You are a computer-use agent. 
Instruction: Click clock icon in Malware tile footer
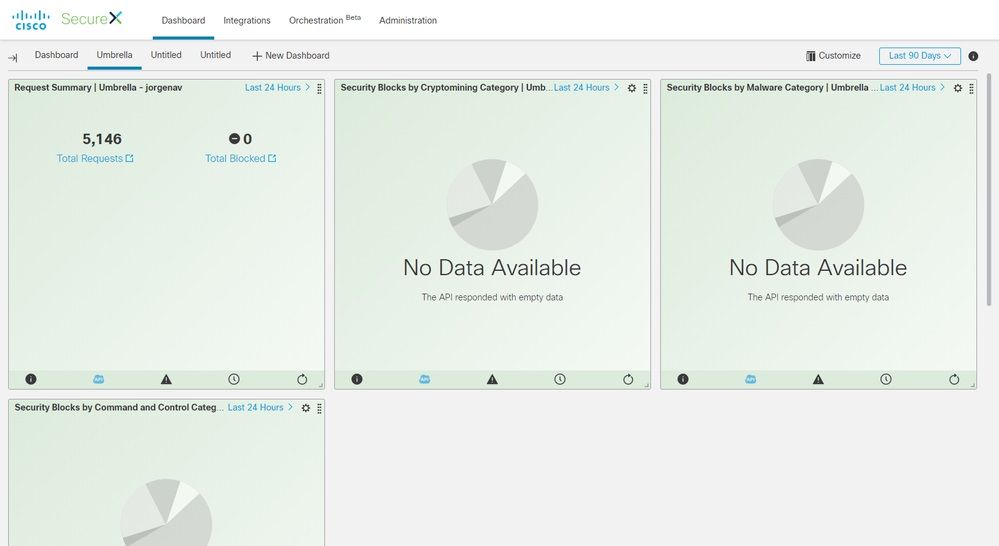pos(886,379)
